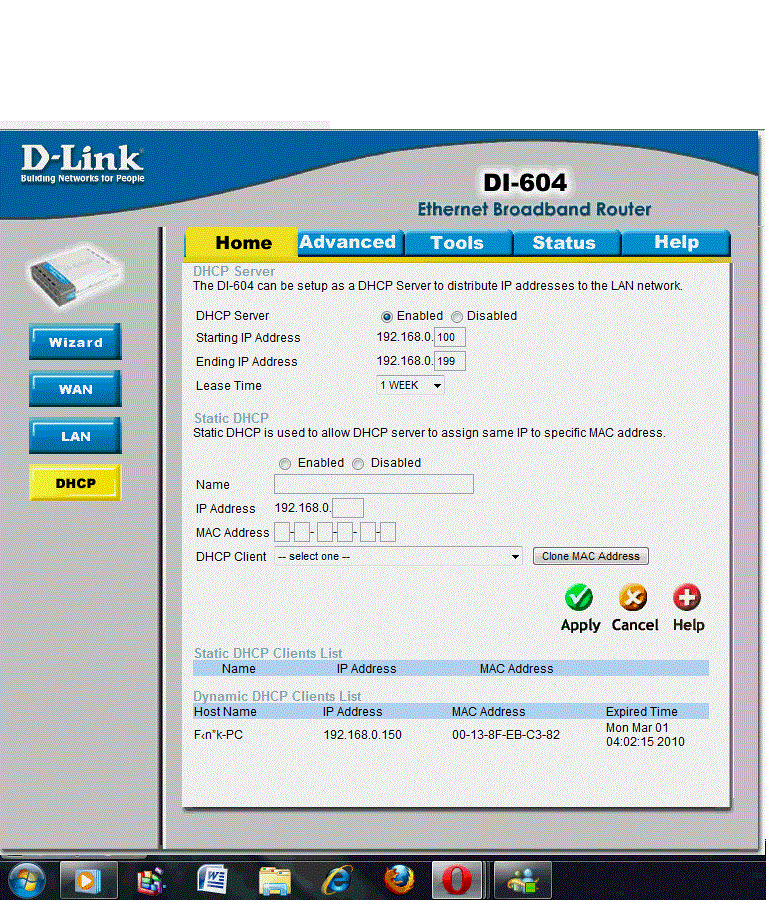Open the Windows Start orb
The height and width of the screenshot is (900, 766).
pyautogui.click(x=24, y=880)
